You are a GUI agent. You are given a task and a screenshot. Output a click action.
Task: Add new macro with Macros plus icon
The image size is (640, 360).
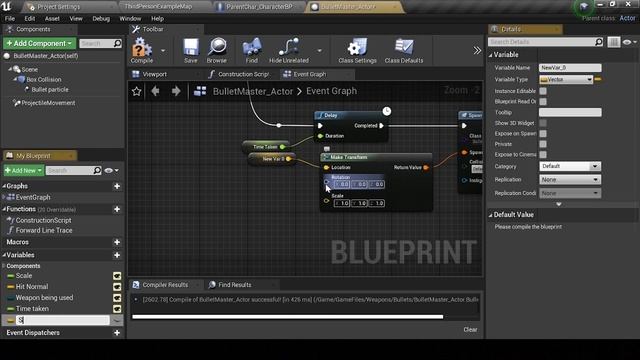point(117,242)
